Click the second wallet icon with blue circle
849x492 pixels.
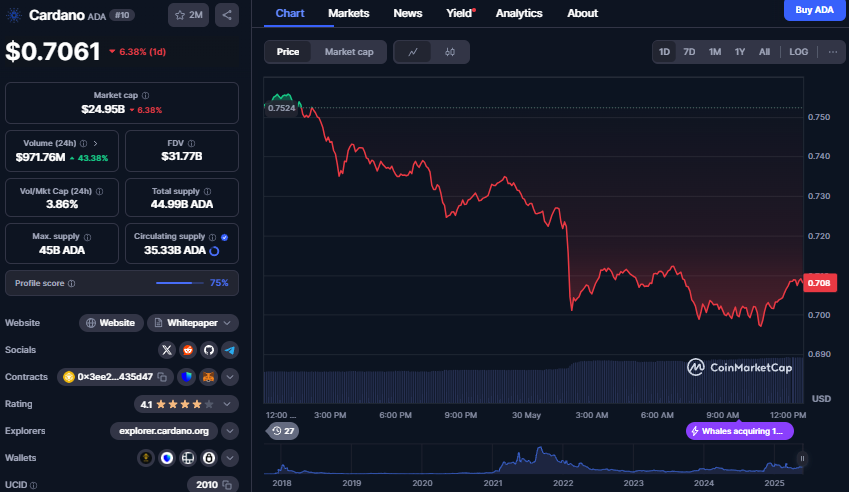[167, 458]
